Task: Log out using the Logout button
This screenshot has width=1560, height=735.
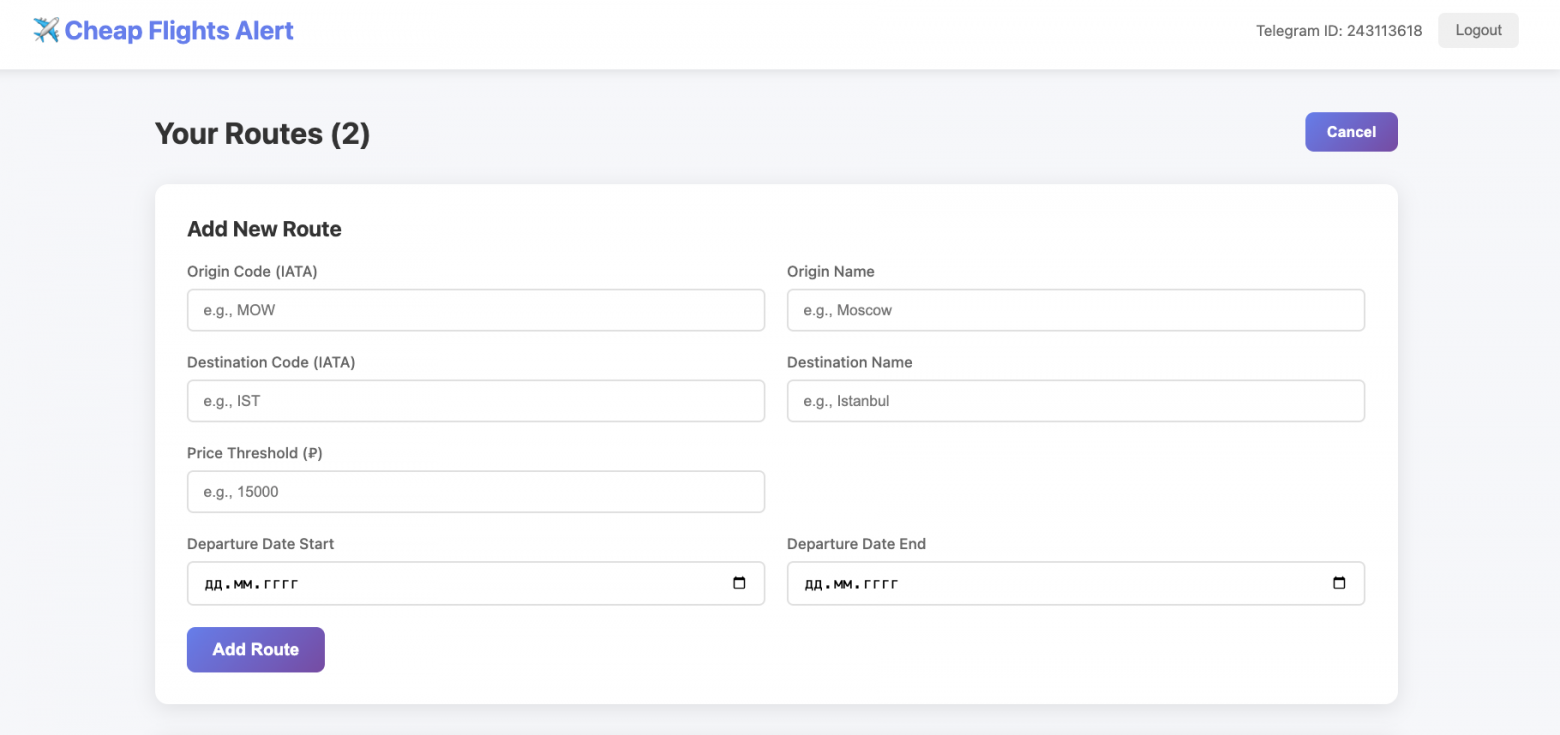Action: [x=1478, y=30]
